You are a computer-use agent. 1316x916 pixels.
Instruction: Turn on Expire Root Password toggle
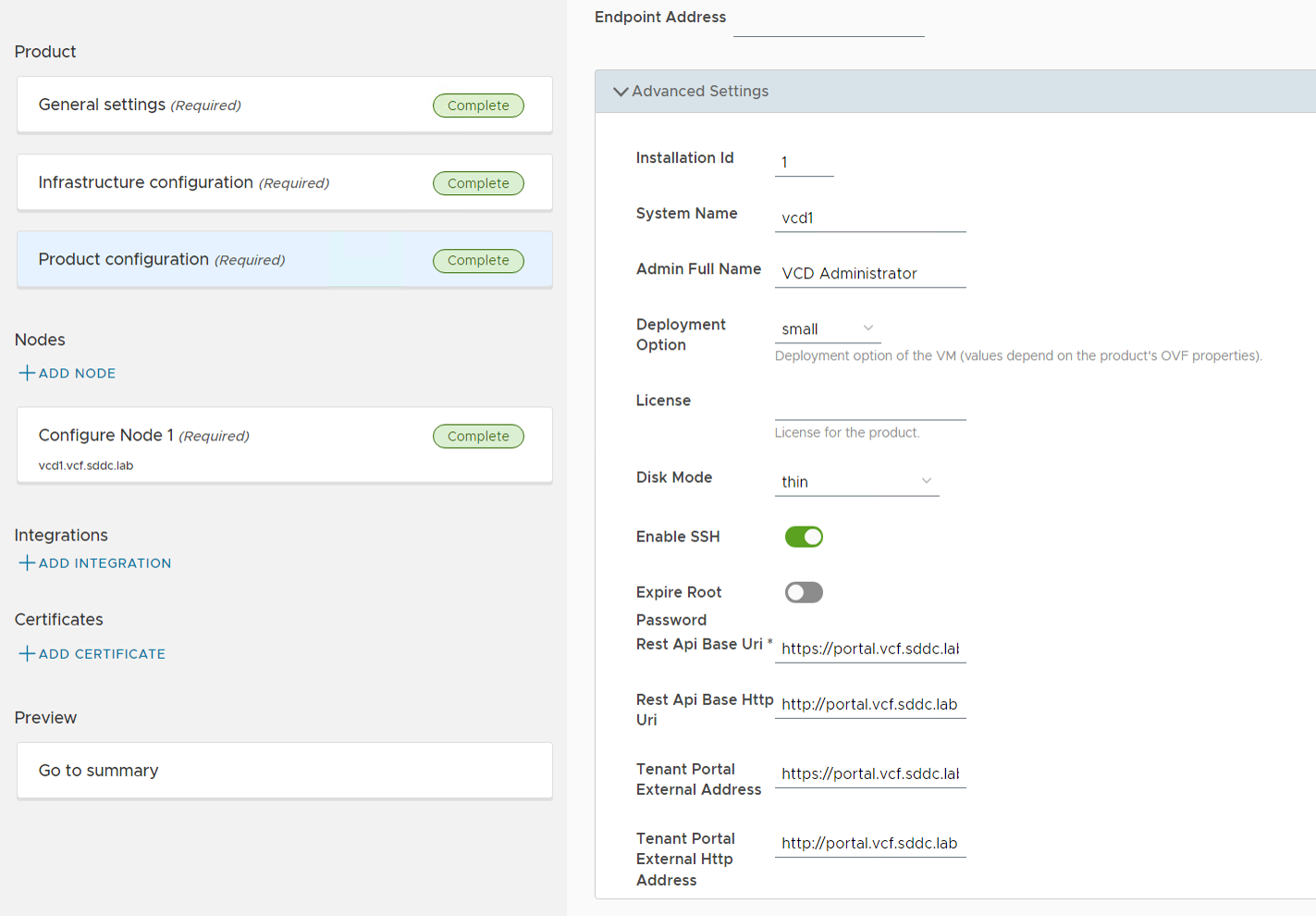[x=804, y=592]
